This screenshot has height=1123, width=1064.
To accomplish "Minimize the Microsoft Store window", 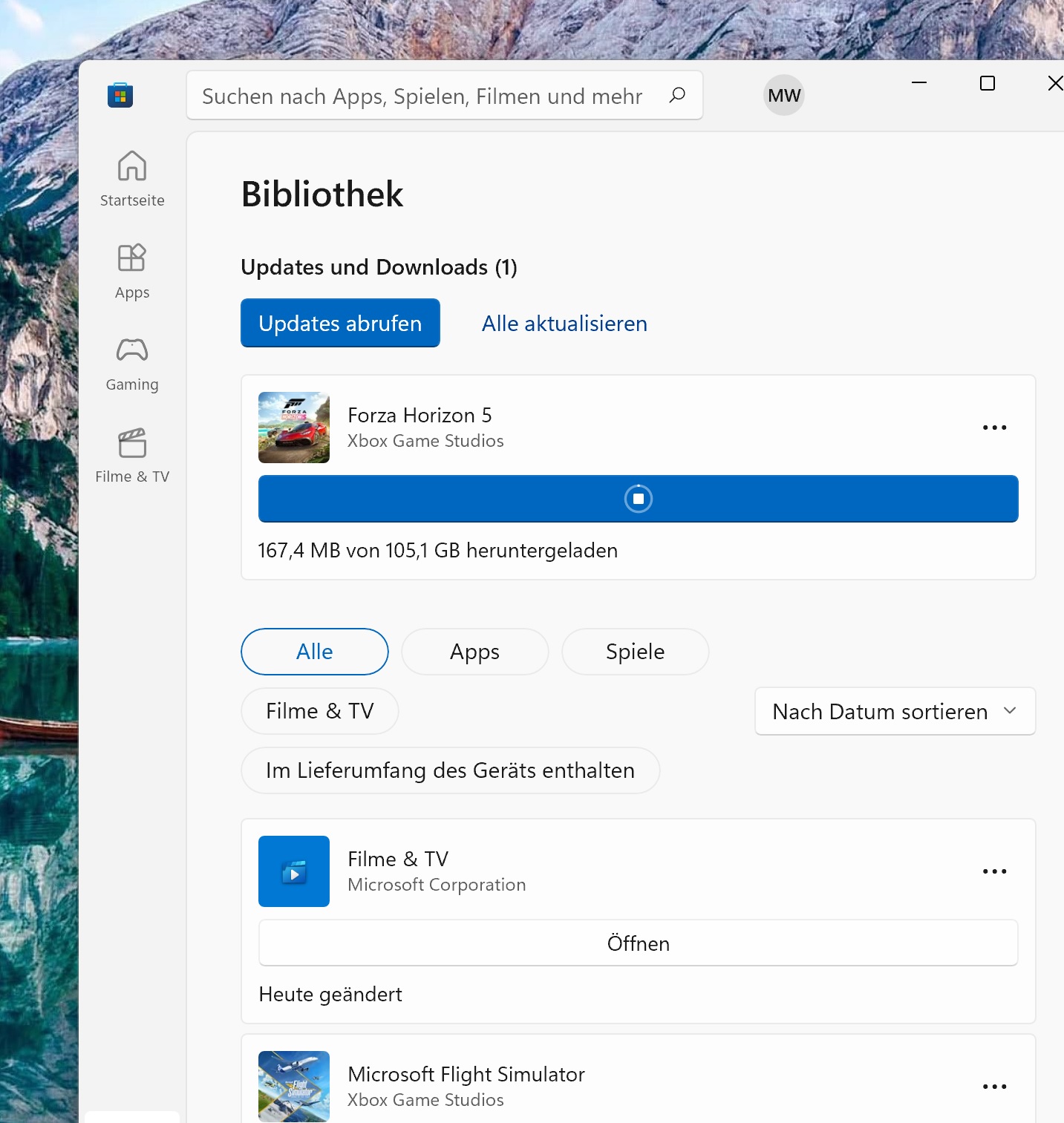I will 919,83.
